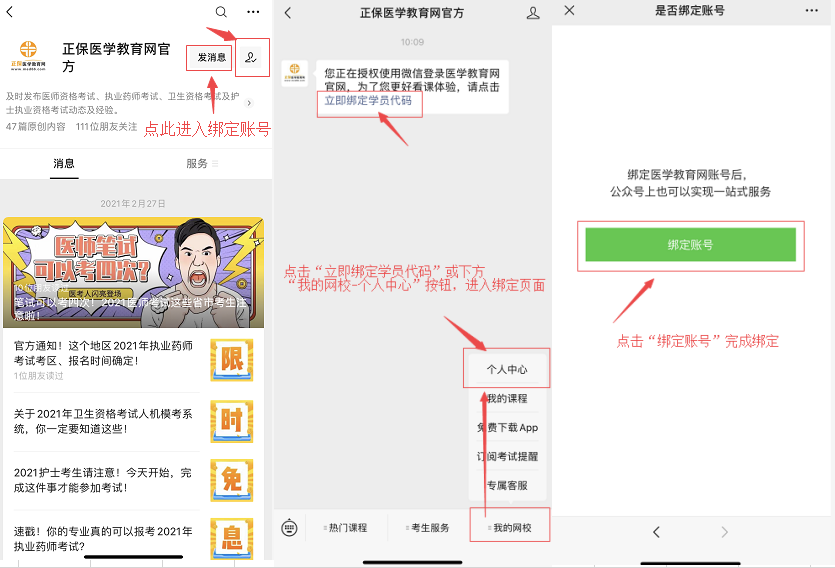835x568 pixels.
Task: Choose 我的课程 in the popup menu
Action: coord(507,399)
